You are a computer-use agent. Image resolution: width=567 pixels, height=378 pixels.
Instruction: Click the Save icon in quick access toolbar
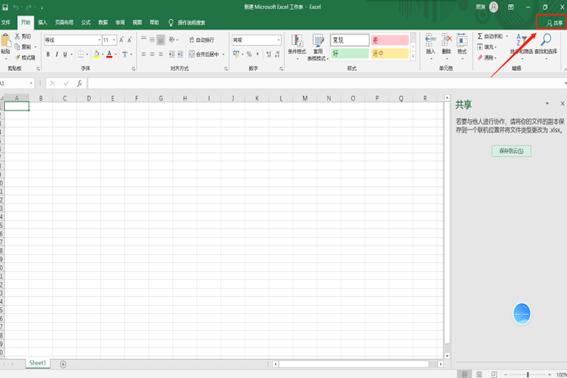(x=5, y=7)
